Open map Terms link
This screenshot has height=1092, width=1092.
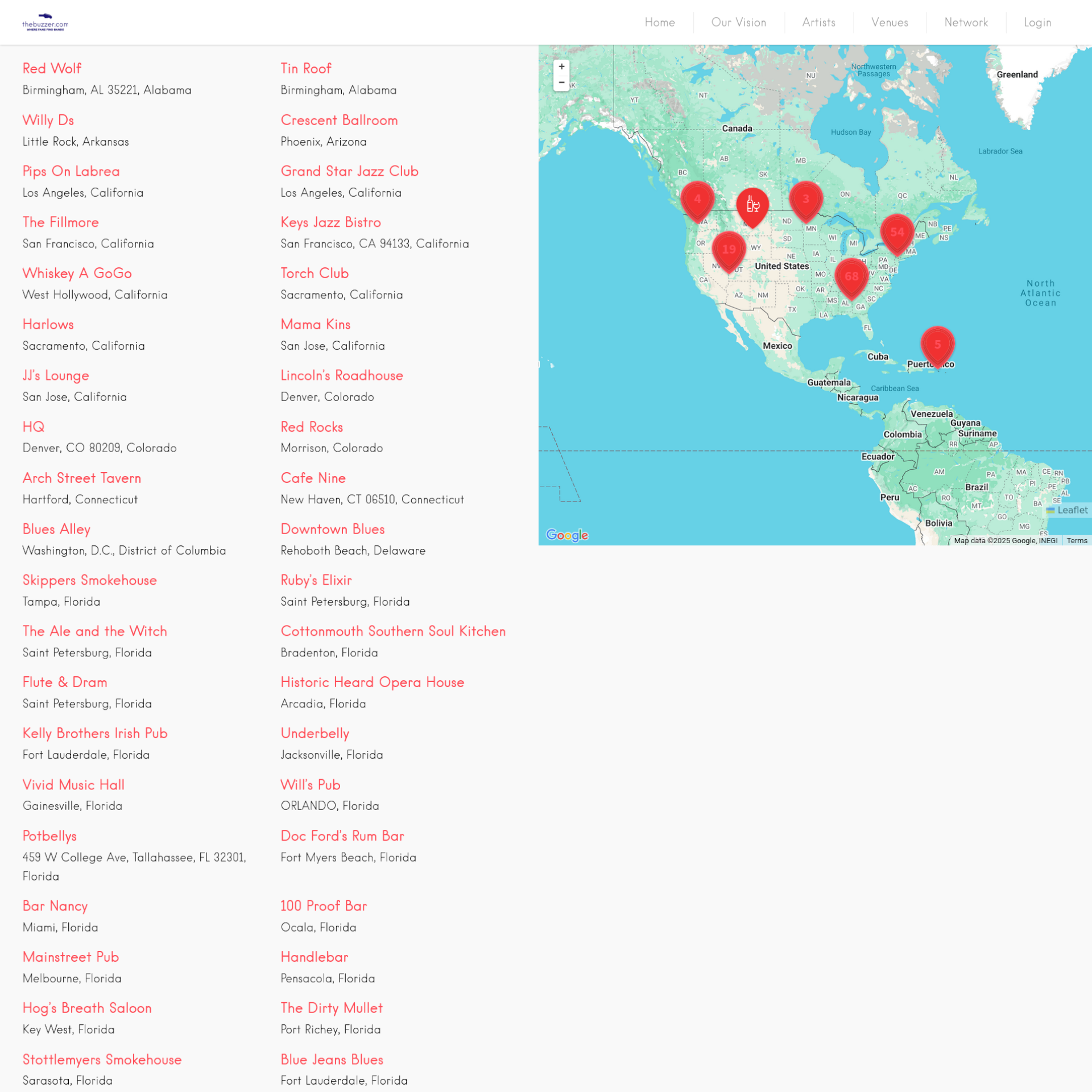tap(1077, 541)
